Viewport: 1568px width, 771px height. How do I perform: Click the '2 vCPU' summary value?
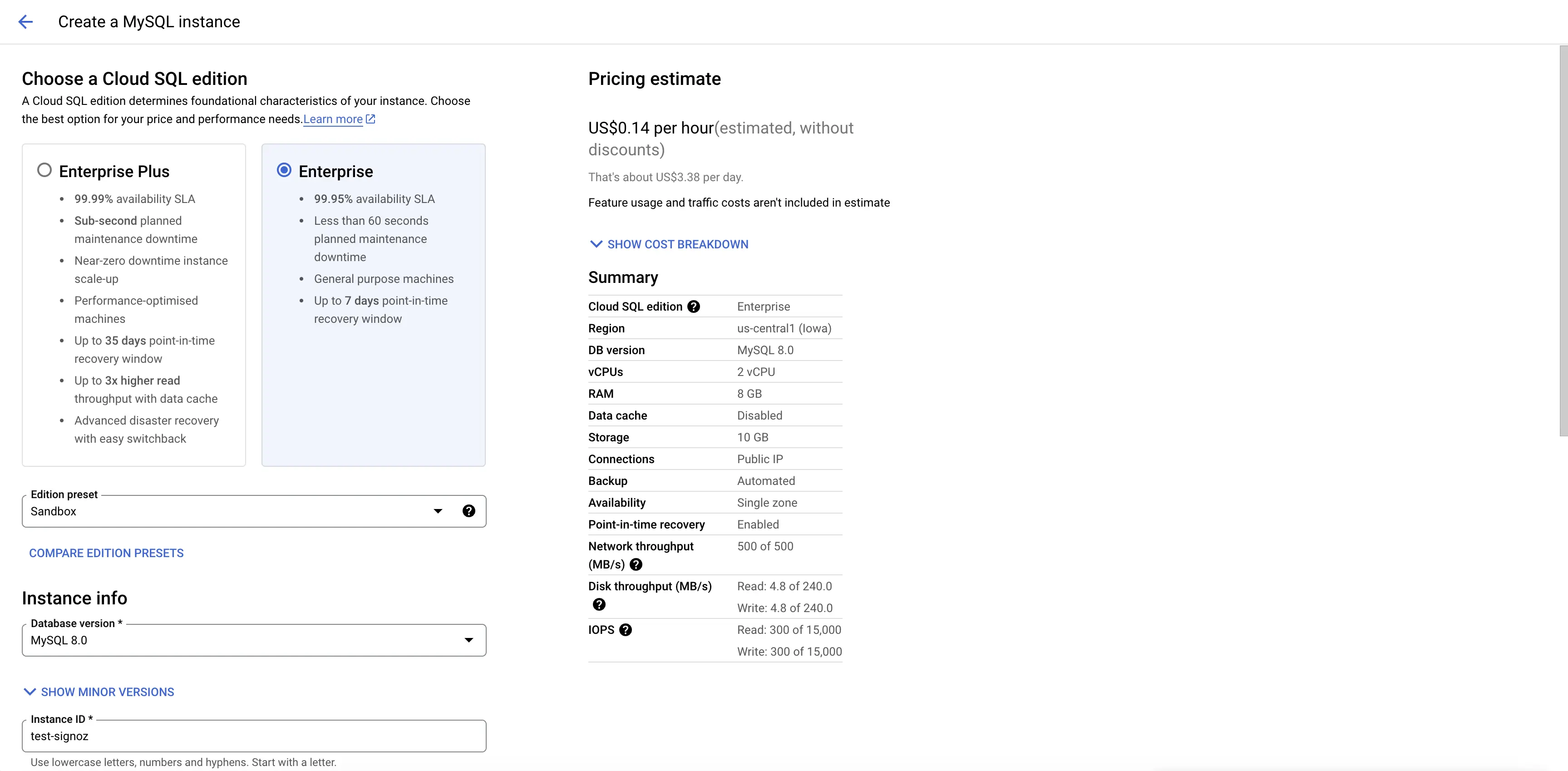[756, 372]
